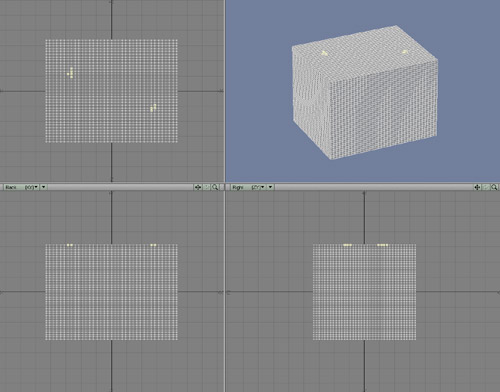Open the Right (ZY) view type dropdown
500x392 pixels.
[249, 187]
